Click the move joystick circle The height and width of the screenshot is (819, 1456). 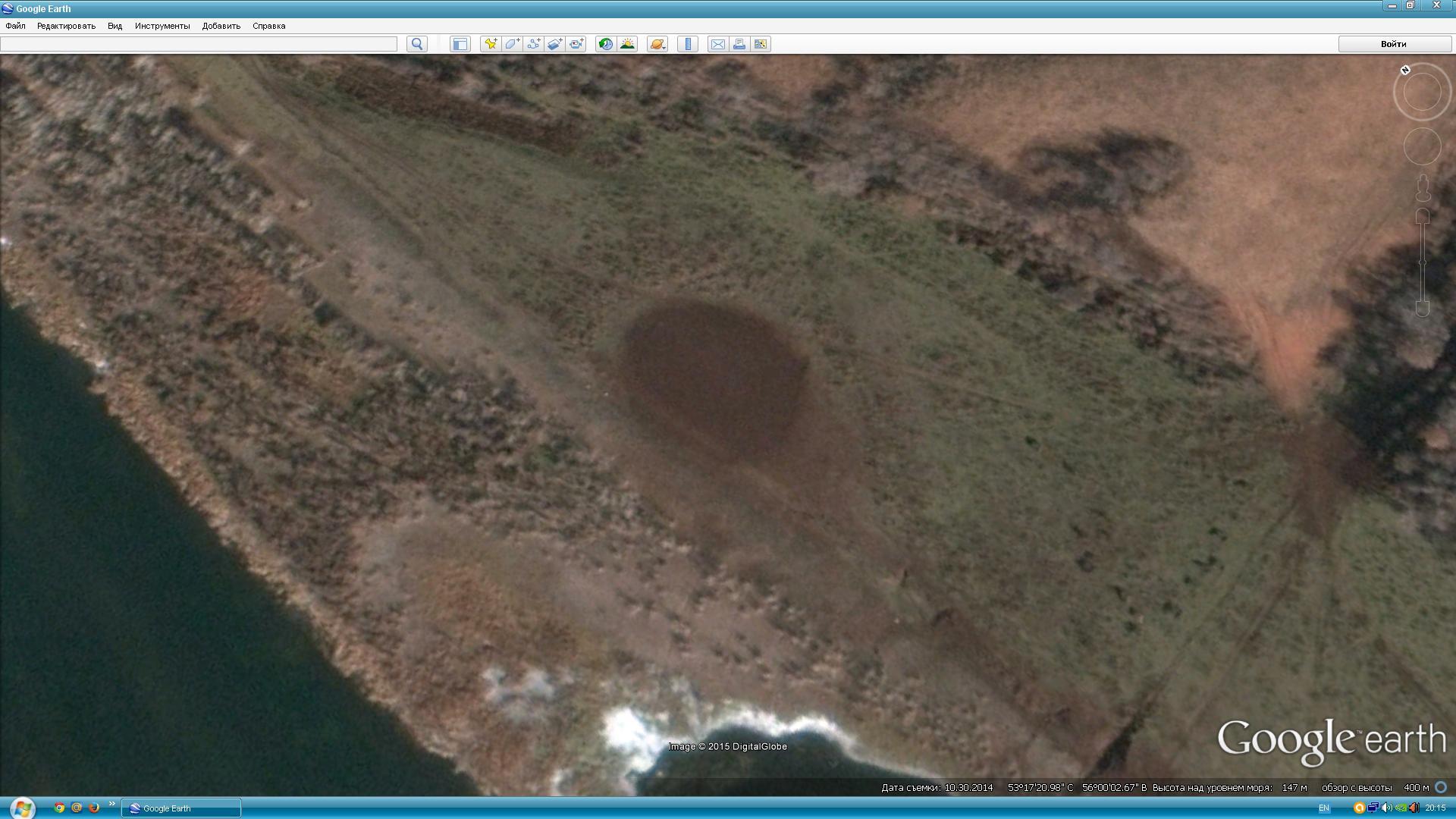1422,146
